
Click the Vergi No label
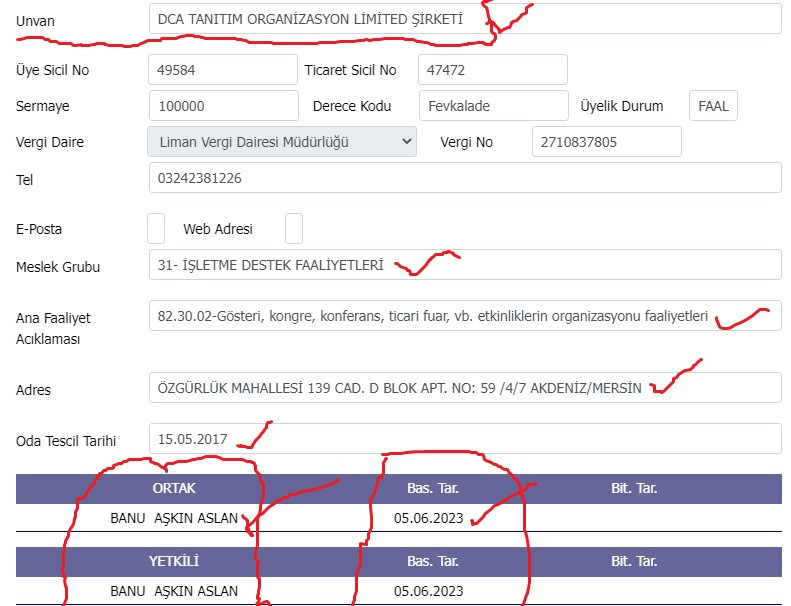467,142
